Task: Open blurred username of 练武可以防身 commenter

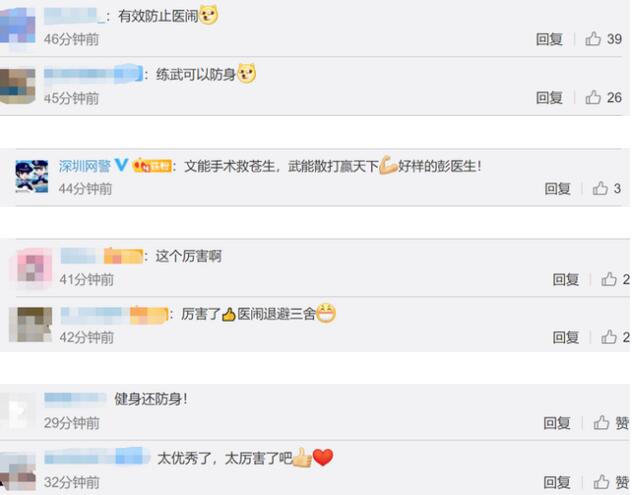Action: click(93, 74)
